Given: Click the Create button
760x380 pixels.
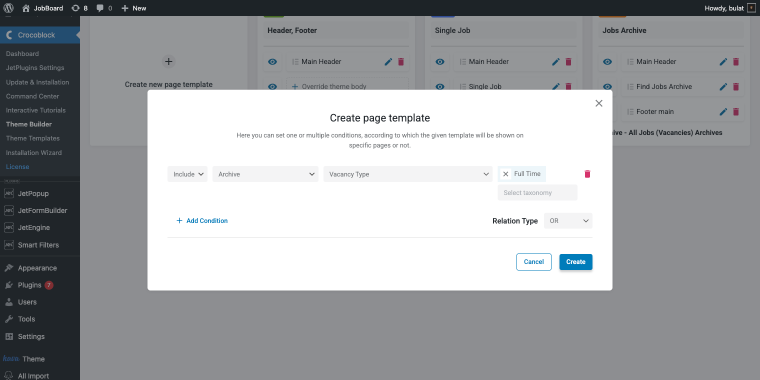Looking at the screenshot, I should (576, 262).
